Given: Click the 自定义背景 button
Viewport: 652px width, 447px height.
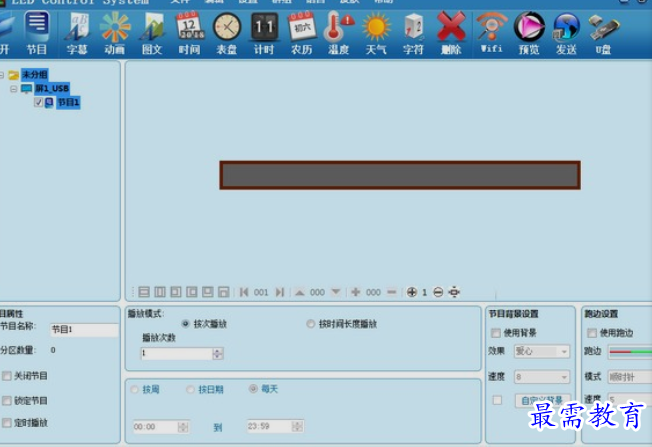Looking at the screenshot, I should click(x=542, y=400).
